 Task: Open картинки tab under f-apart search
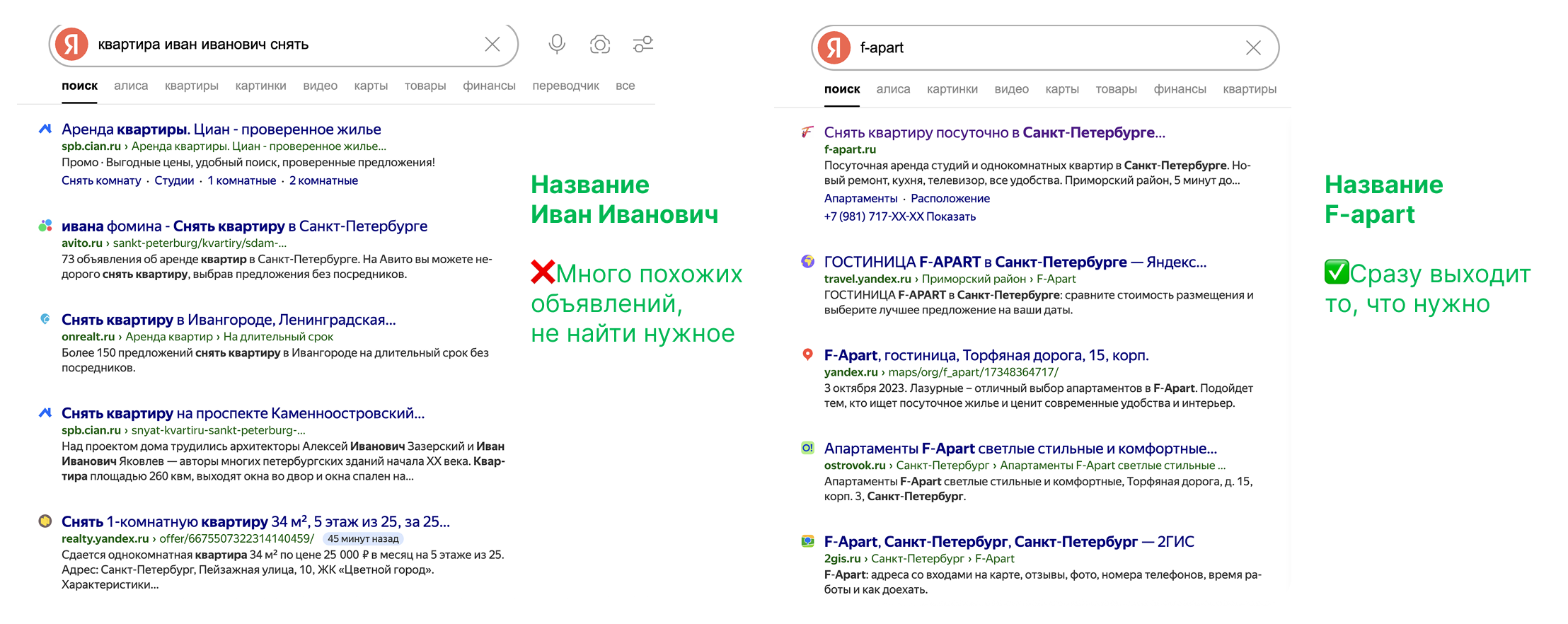[x=952, y=89]
